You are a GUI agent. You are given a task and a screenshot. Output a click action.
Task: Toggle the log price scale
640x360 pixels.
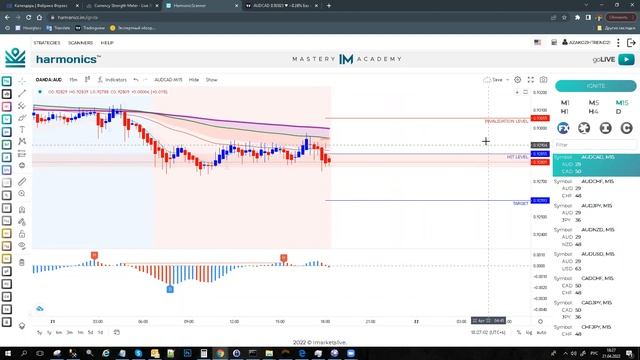click(529, 333)
